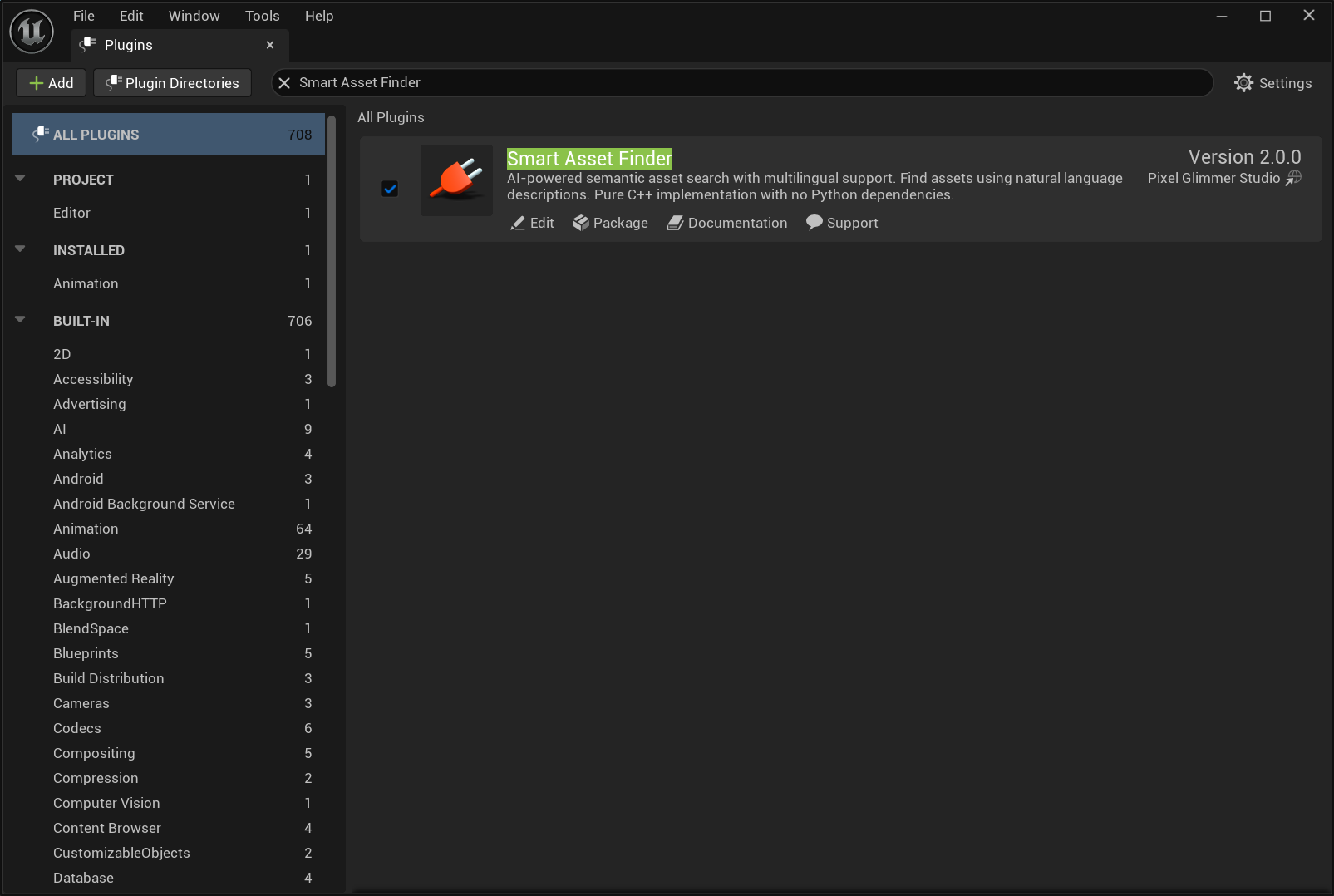Select the Audio category
The width and height of the screenshot is (1334, 896).
(168, 554)
